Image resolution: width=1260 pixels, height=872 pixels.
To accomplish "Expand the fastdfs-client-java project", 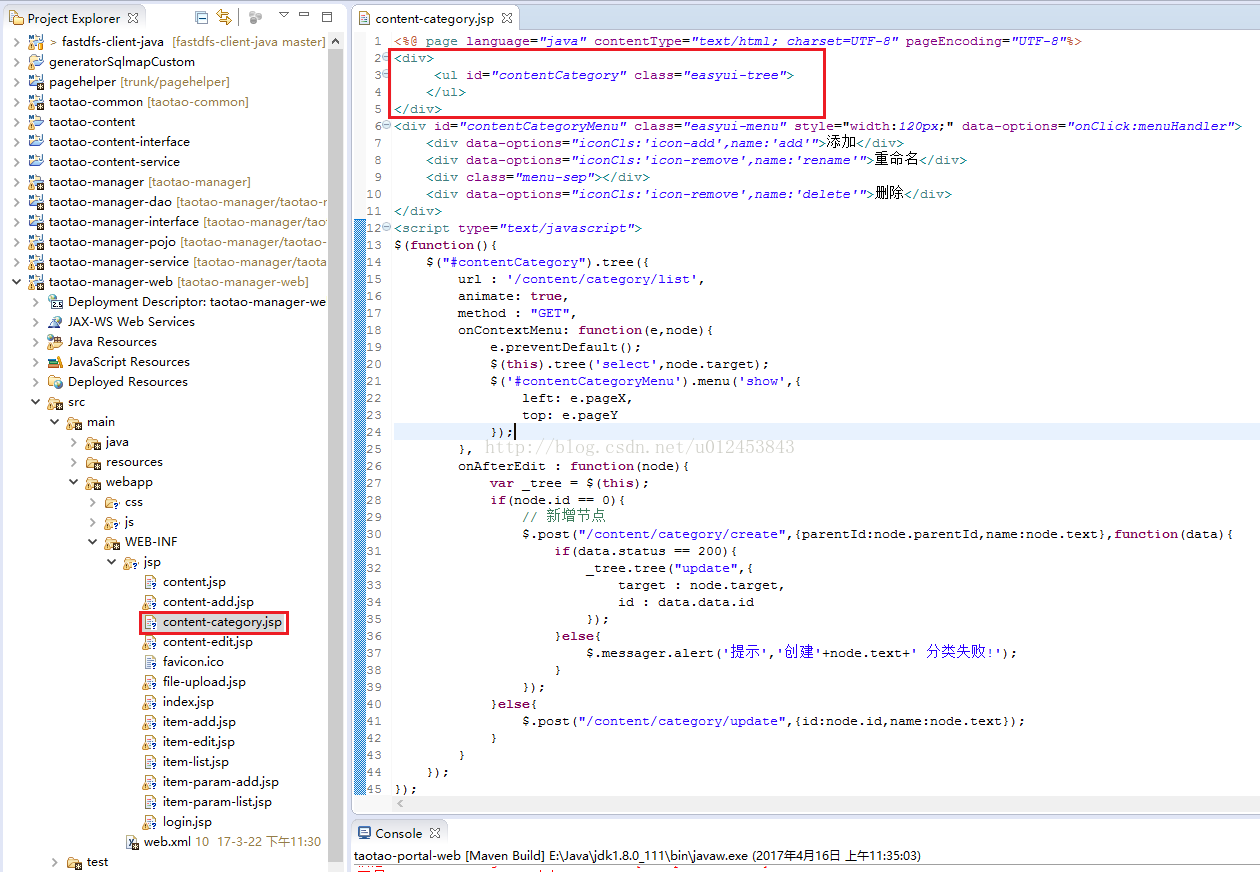I will click(16, 41).
